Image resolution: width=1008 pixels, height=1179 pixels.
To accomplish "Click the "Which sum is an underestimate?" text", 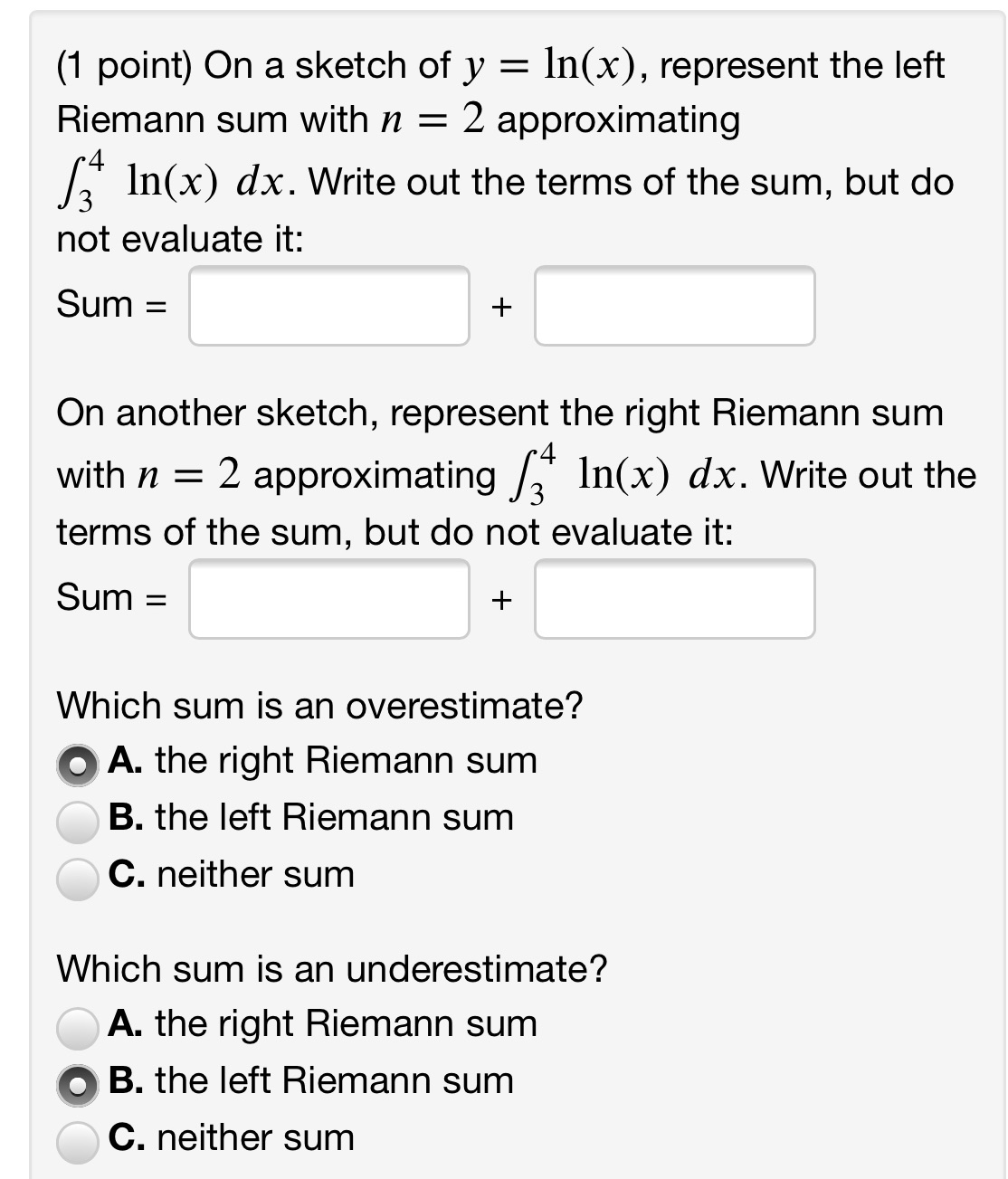I will tap(331, 968).
